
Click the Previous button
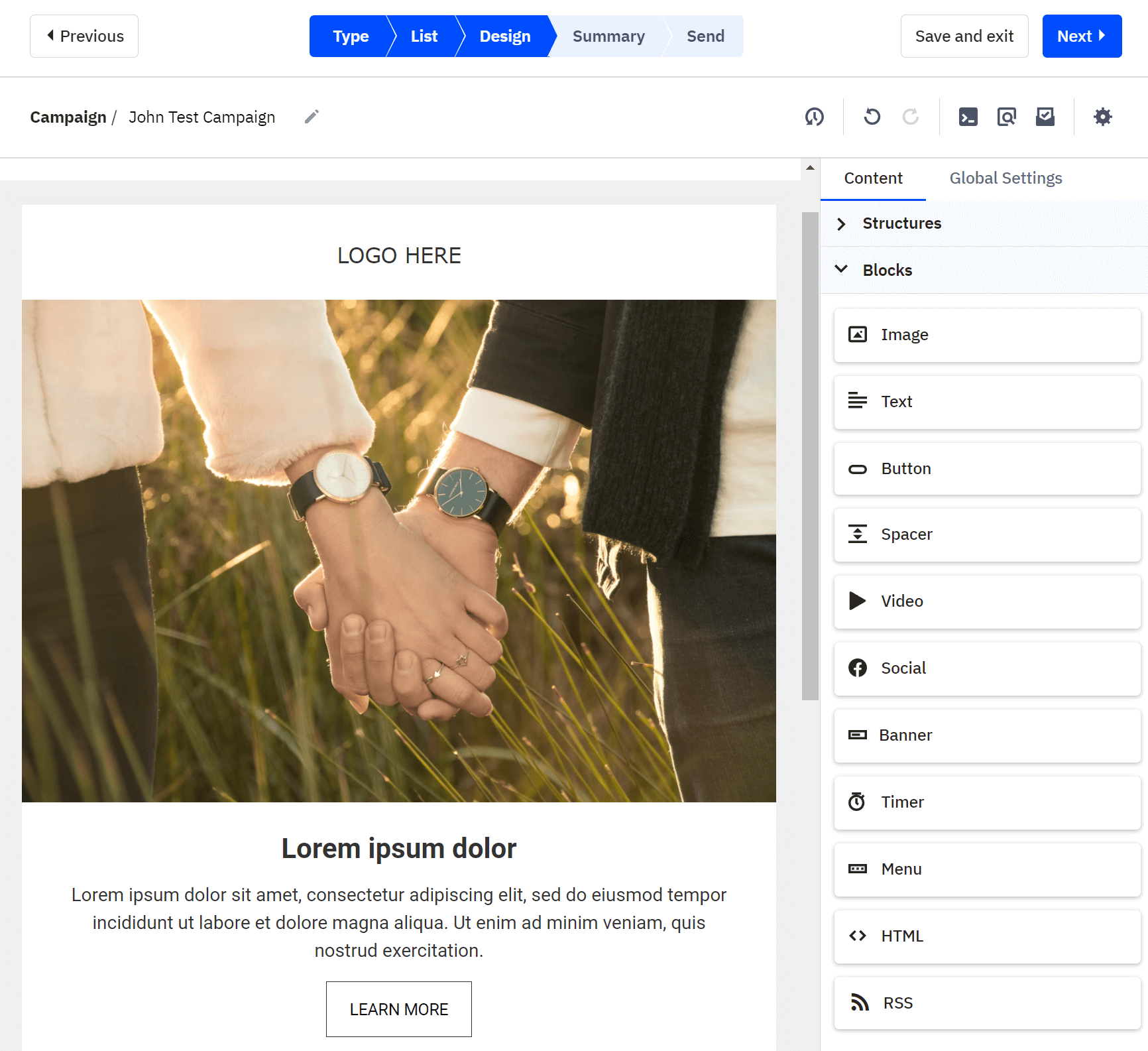pyautogui.click(x=84, y=36)
